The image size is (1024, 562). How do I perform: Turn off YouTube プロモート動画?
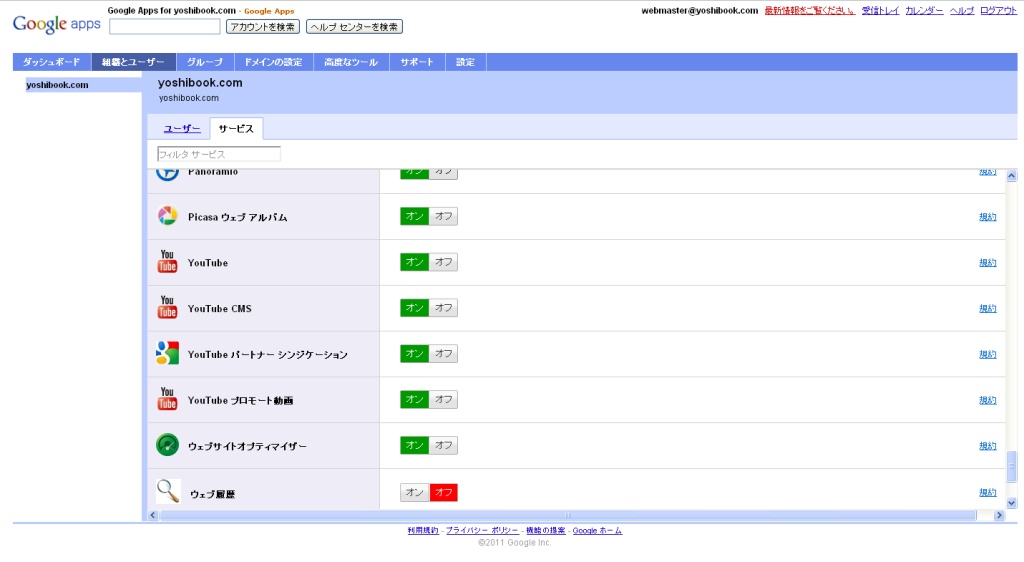click(443, 399)
